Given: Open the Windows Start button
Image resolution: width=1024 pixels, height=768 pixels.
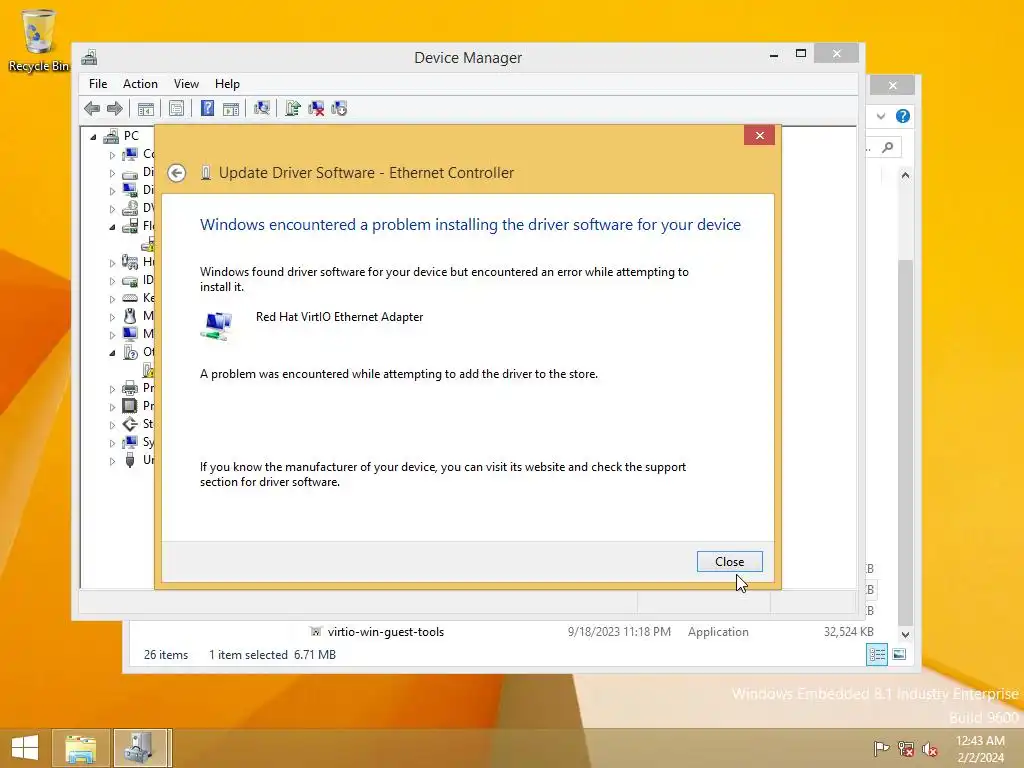Looking at the screenshot, I should point(25,748).
